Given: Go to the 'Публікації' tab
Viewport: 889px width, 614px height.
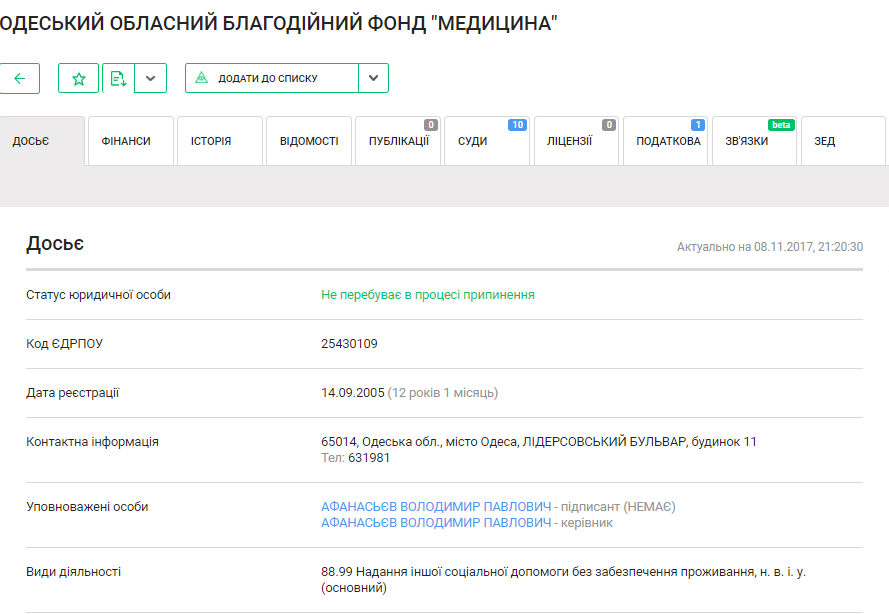Looking at the screenshot, I should 398,141.
